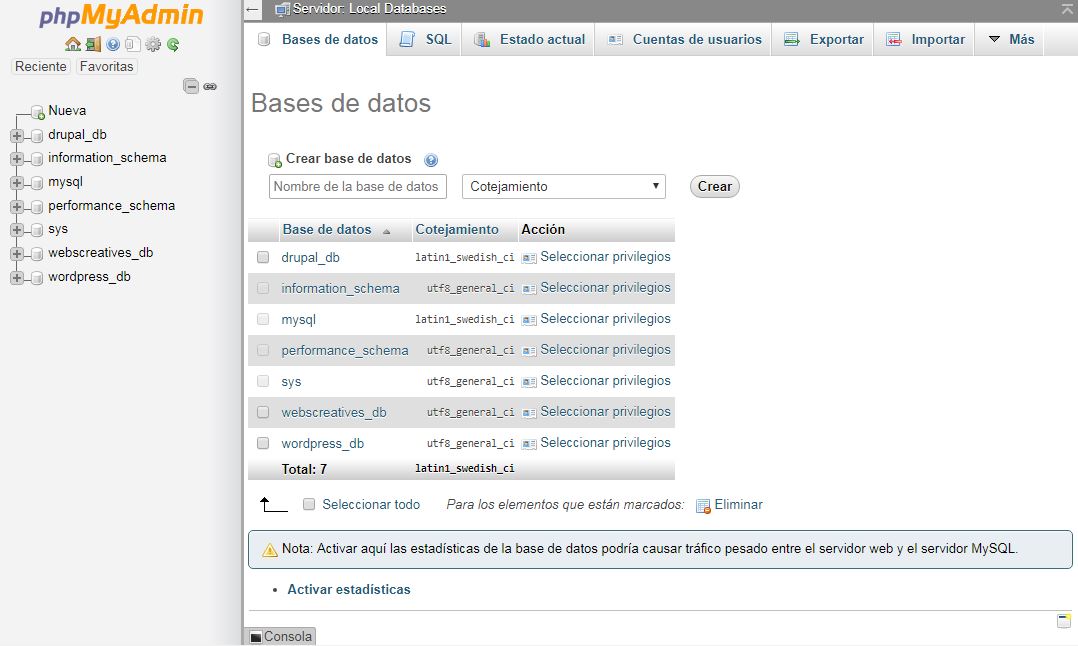
Task: Open Cuentas de usuarios tab
Action: [685, 39]
